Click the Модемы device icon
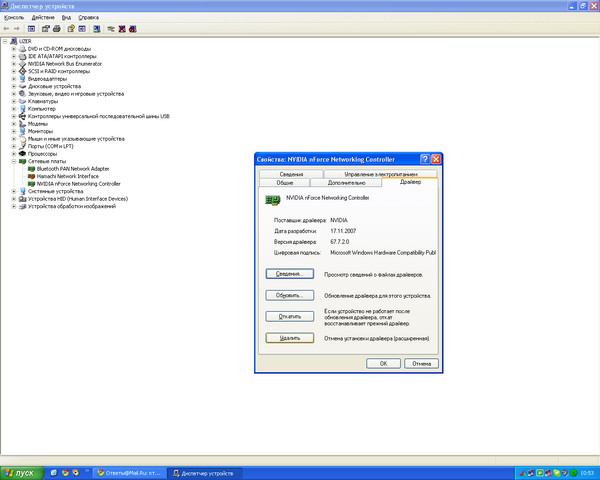 [23, 124]
